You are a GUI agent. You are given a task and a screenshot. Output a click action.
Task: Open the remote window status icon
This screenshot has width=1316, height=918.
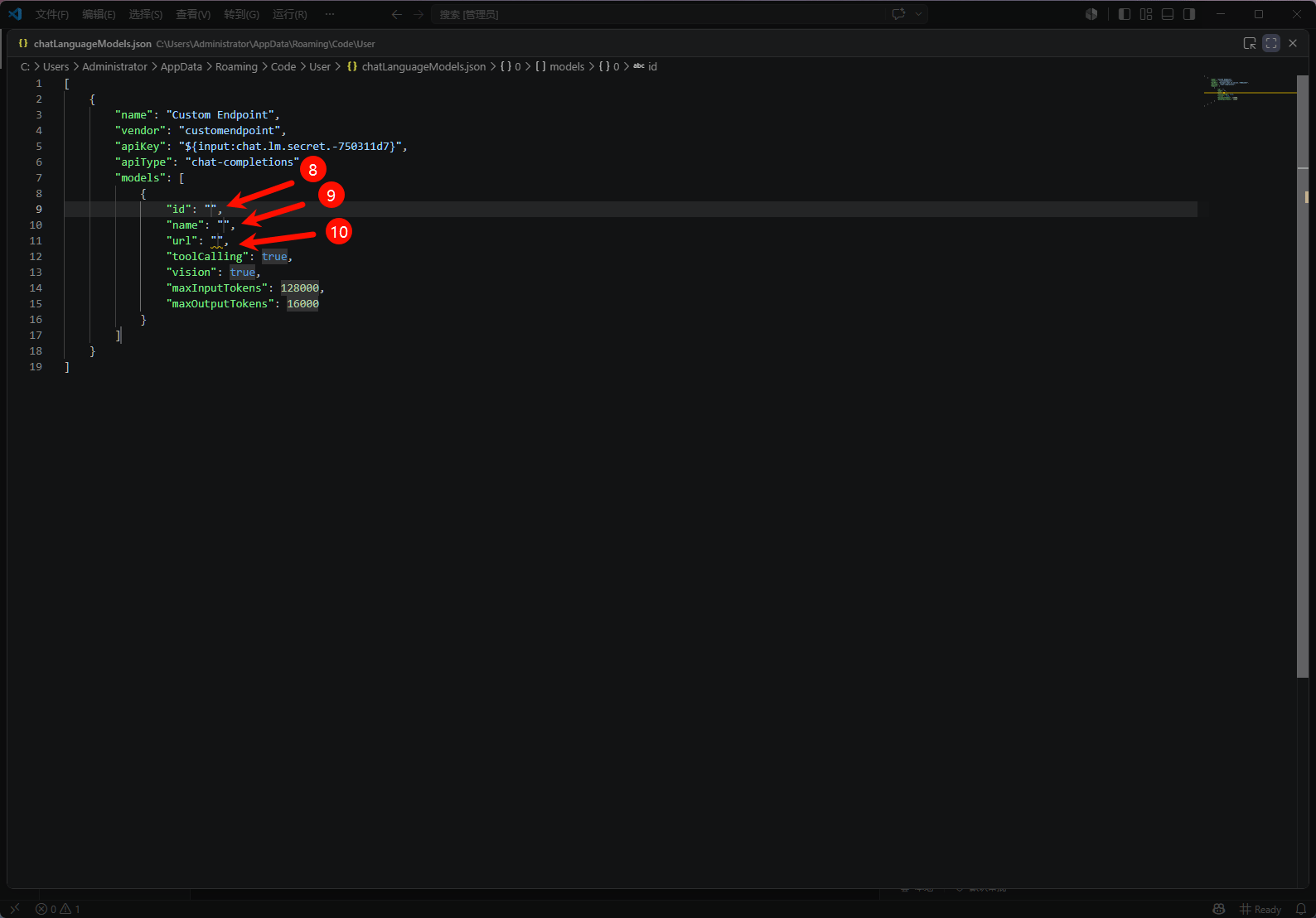click(x=14, y=909)
